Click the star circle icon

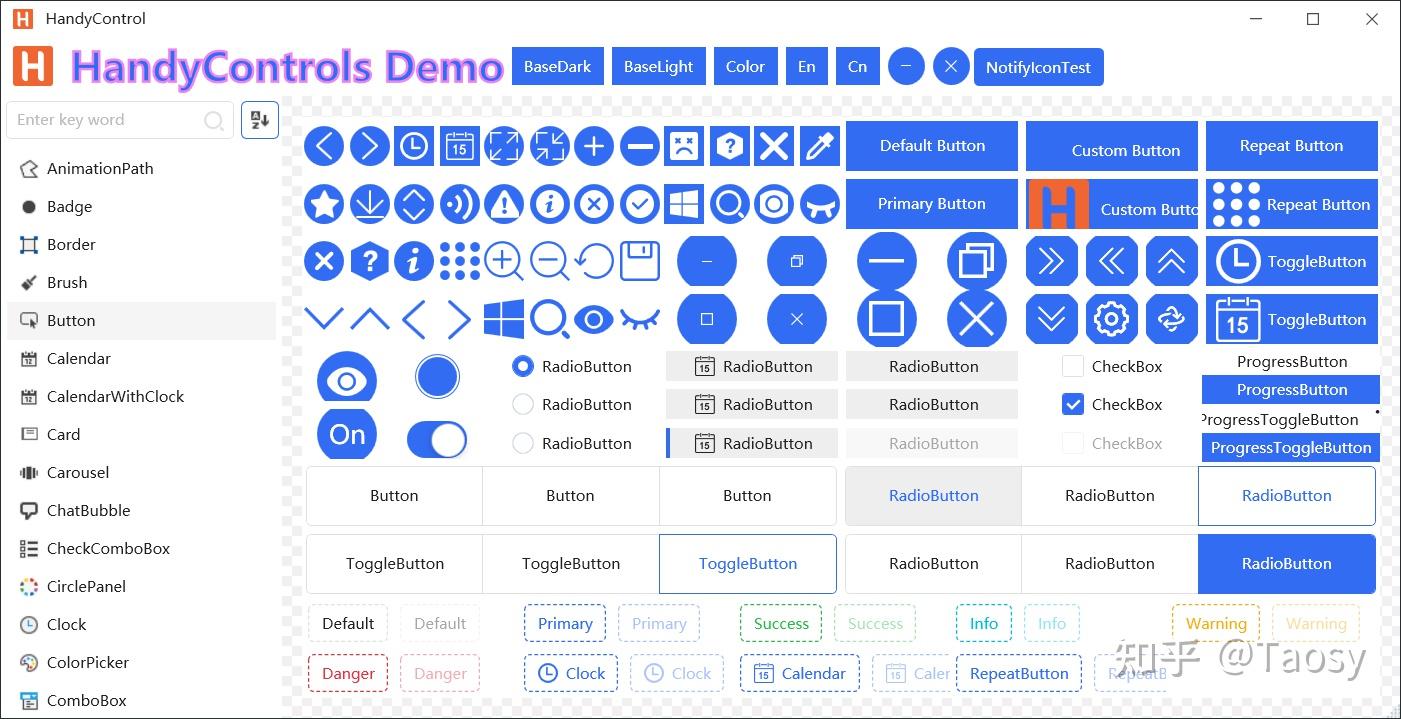tap(323, 204)
